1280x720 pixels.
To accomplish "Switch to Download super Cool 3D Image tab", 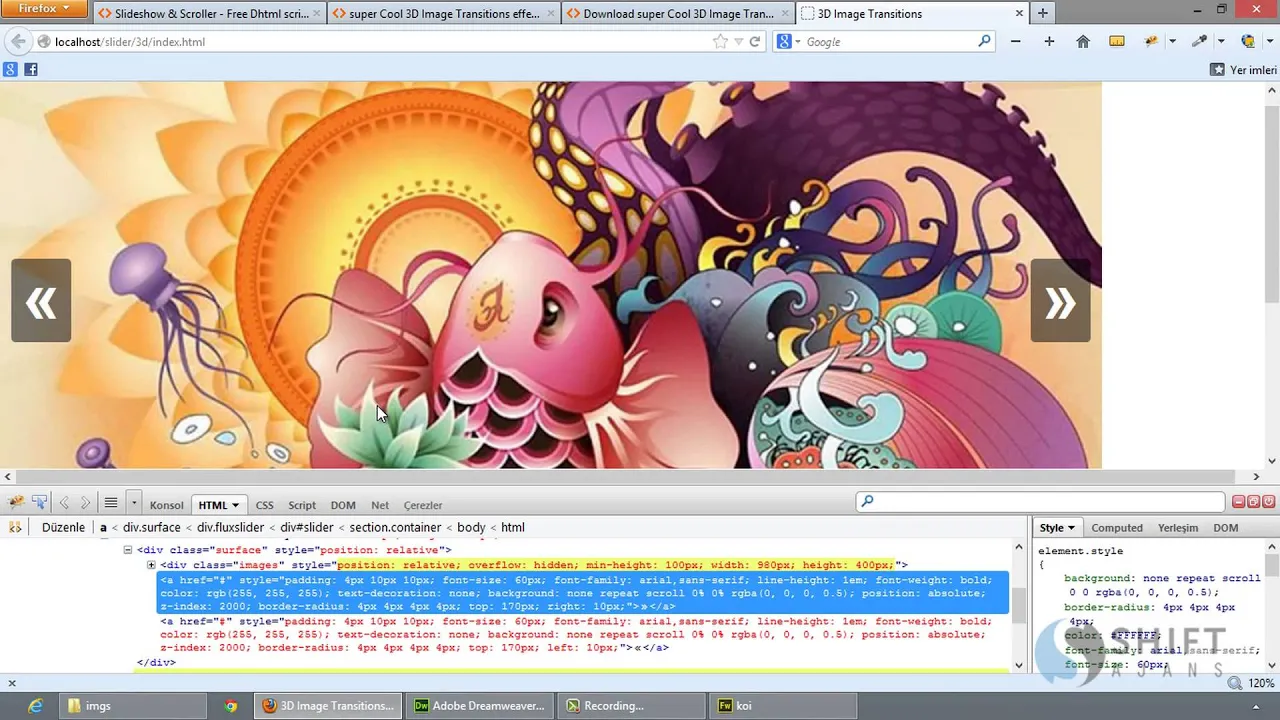I will pos(678,14).
